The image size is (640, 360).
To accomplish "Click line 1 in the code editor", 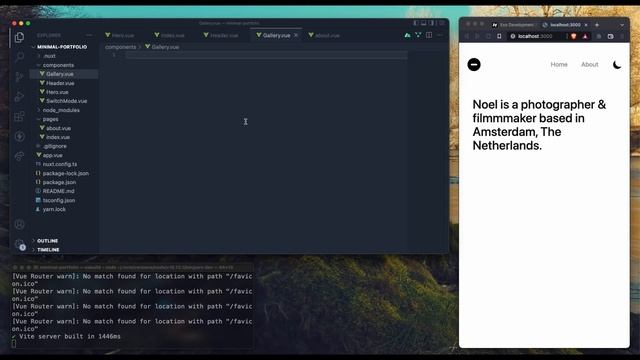I will coord(266,55).
